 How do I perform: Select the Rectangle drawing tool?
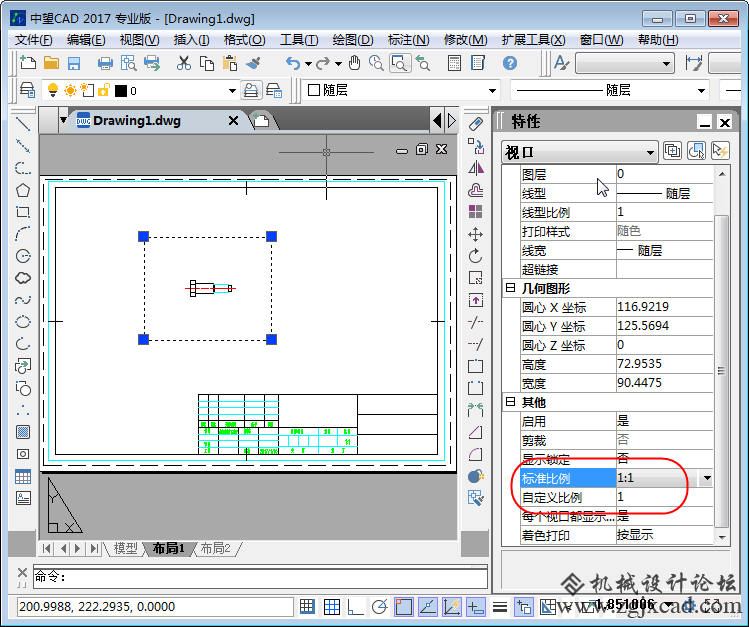[x=22, y=212]
